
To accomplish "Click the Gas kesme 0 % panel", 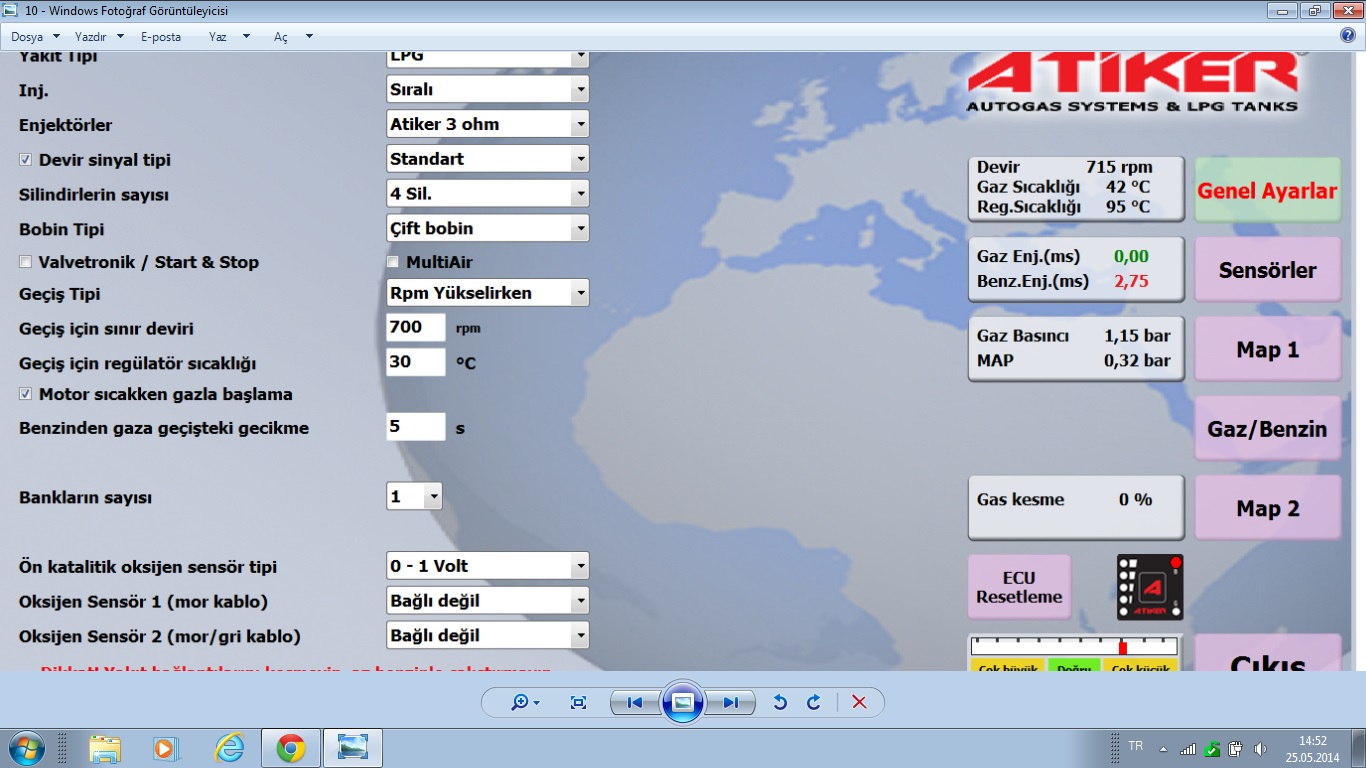I will tap(1075, 507).
